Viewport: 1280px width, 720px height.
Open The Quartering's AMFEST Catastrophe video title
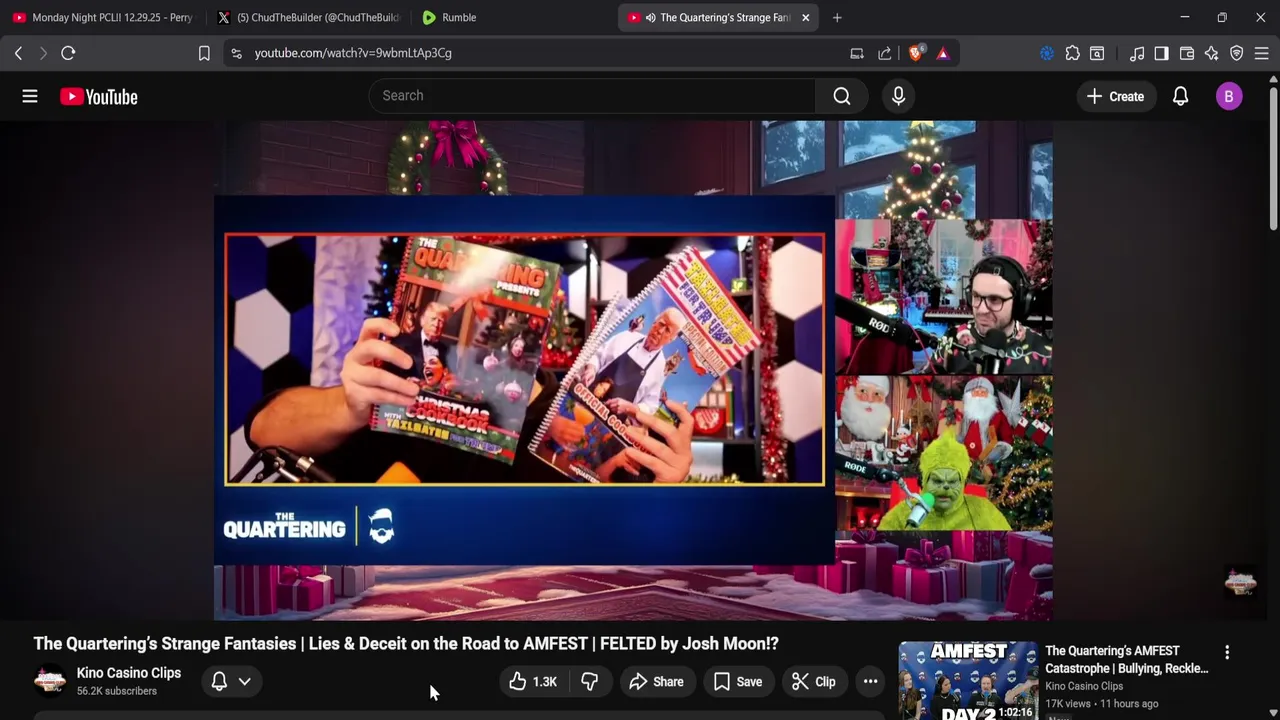tap(1126, 660)
